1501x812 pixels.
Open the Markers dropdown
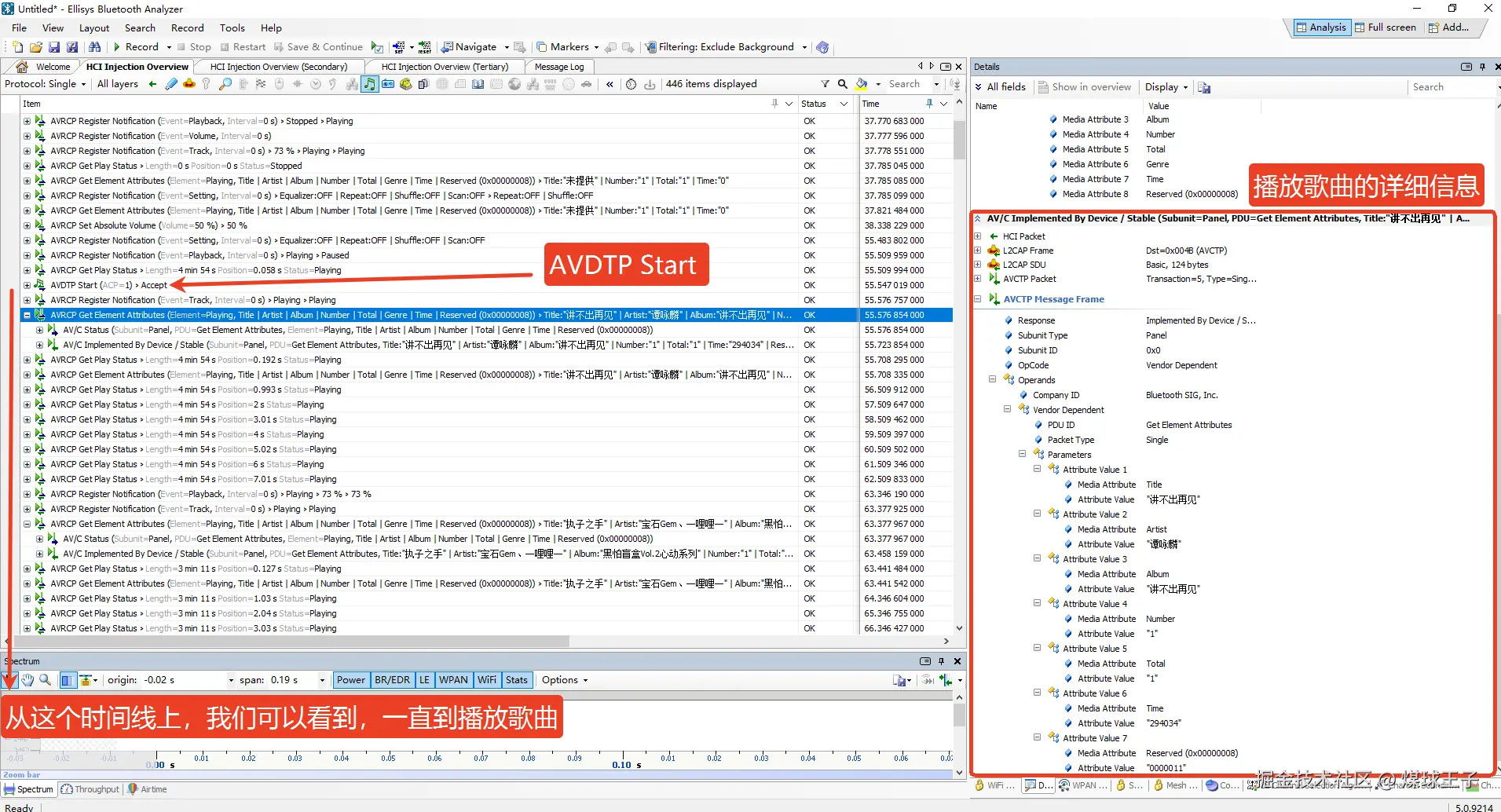point(568,47)
